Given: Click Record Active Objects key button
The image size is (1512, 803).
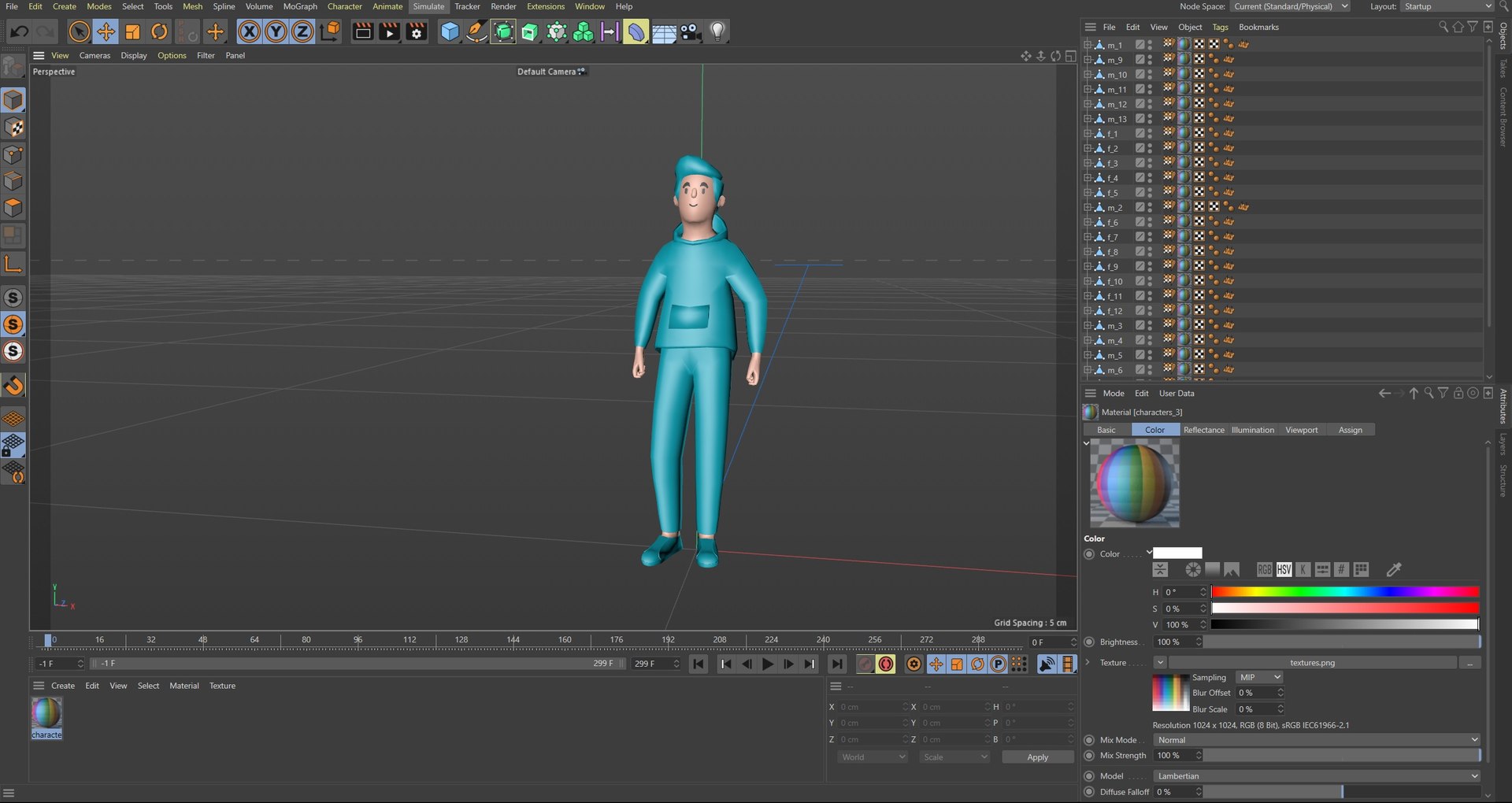Looking at the screenshot, I should pyautogui.click(x=865, y=664).
